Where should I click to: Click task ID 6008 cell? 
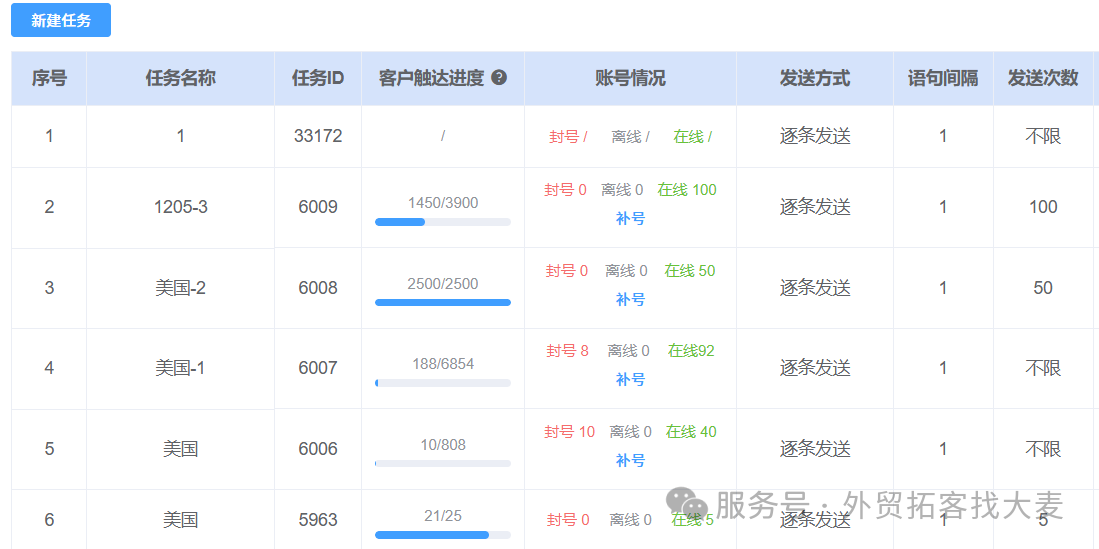tap(318, 287)
